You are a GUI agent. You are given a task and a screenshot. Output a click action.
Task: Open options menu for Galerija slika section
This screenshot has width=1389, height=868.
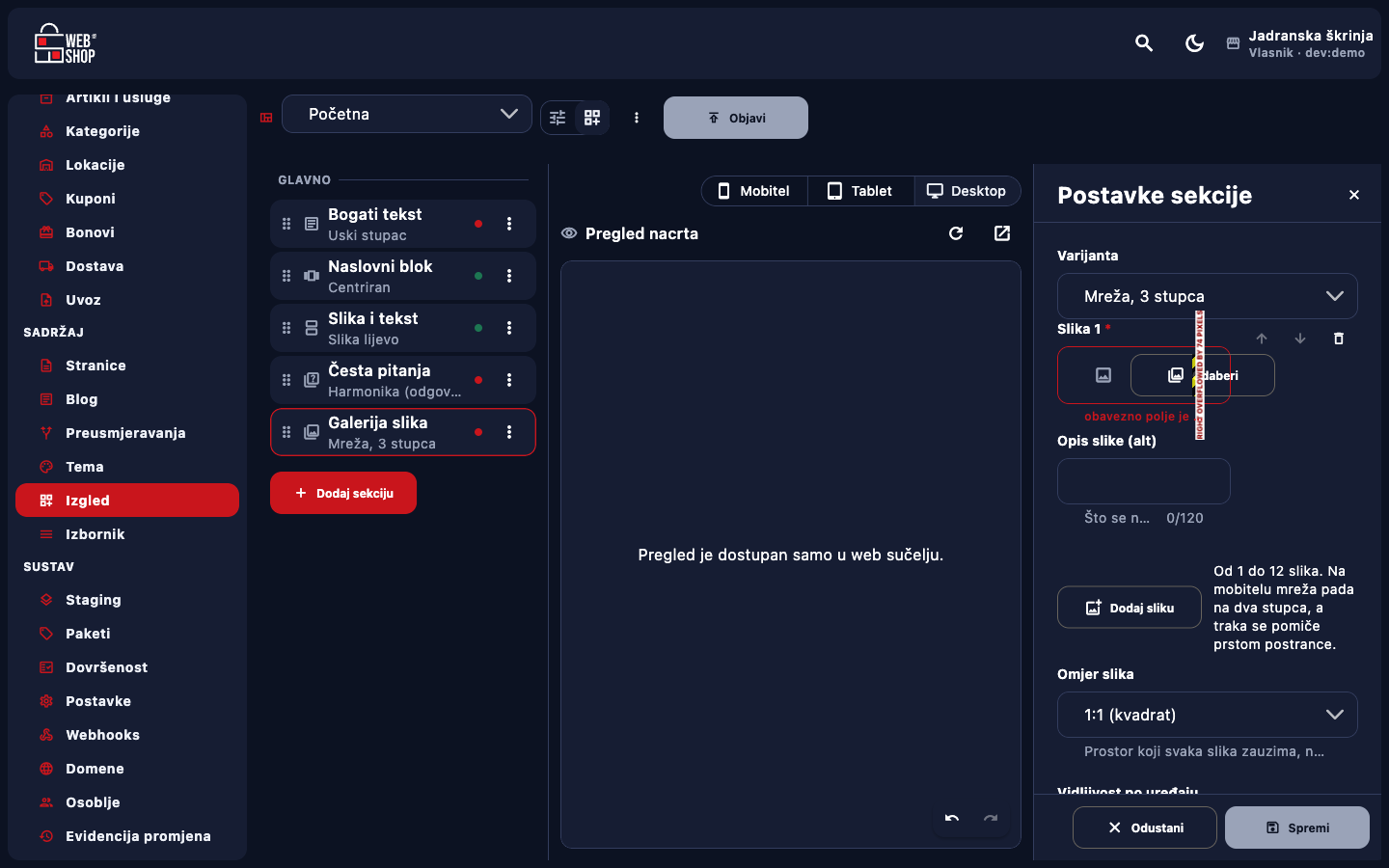[509, 432]
